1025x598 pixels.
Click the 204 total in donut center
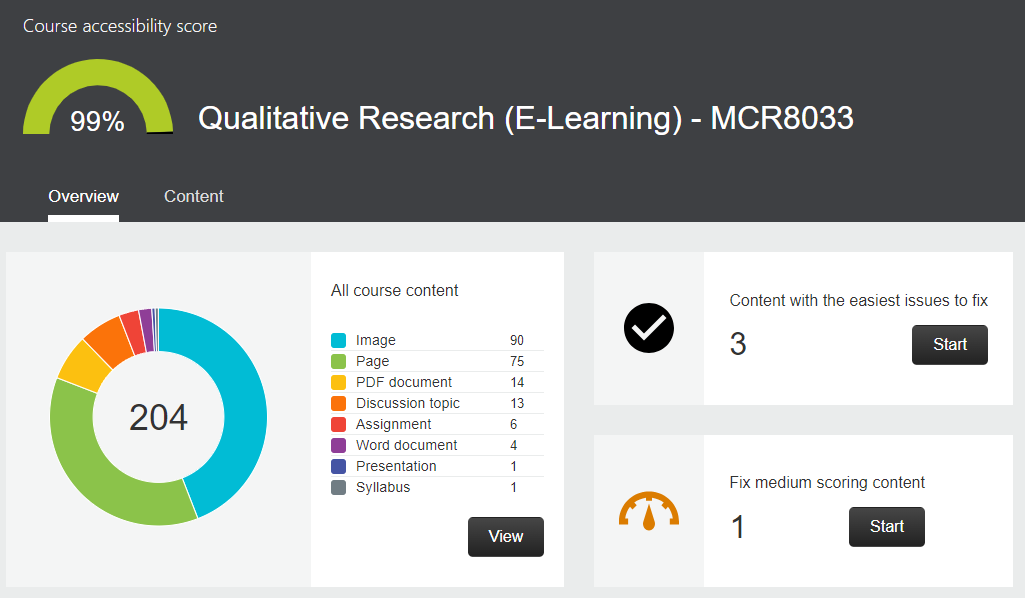pyautogui.click(x=158, y=417)
